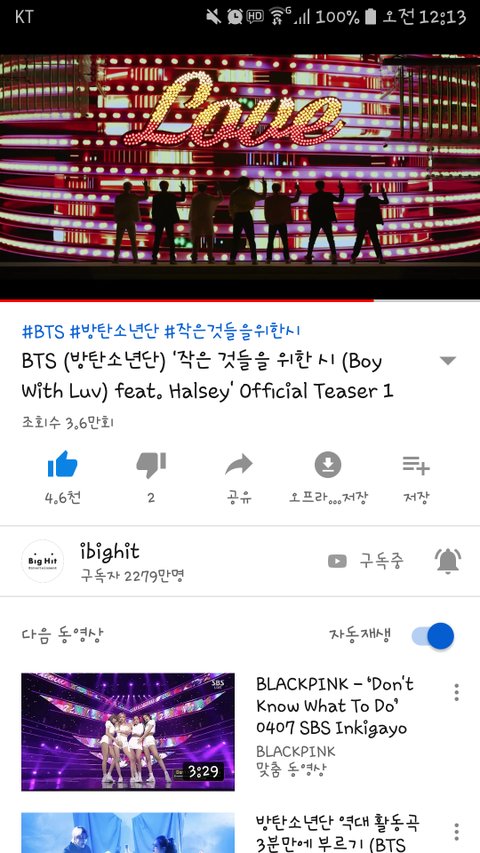
Task: Toggle 구독중 subscription button
Action: [x=366, y=561]
